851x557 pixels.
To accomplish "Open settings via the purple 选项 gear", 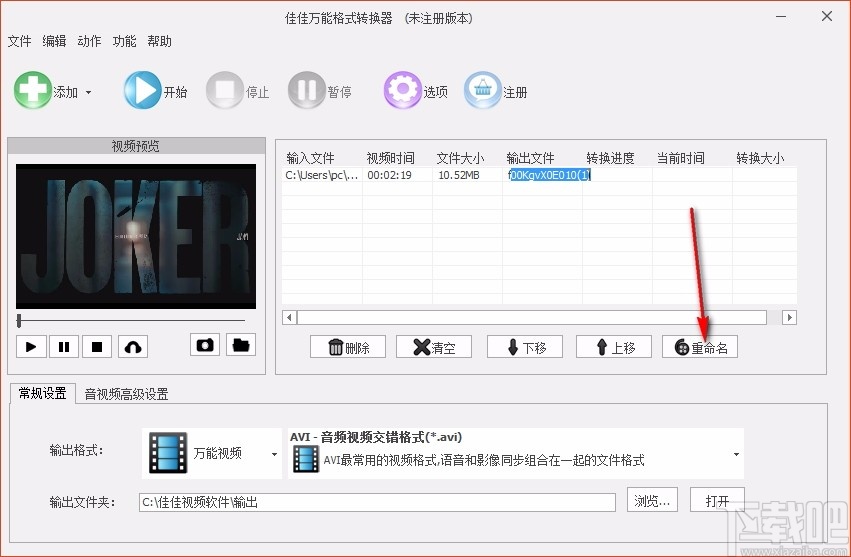I will (402, 90).
